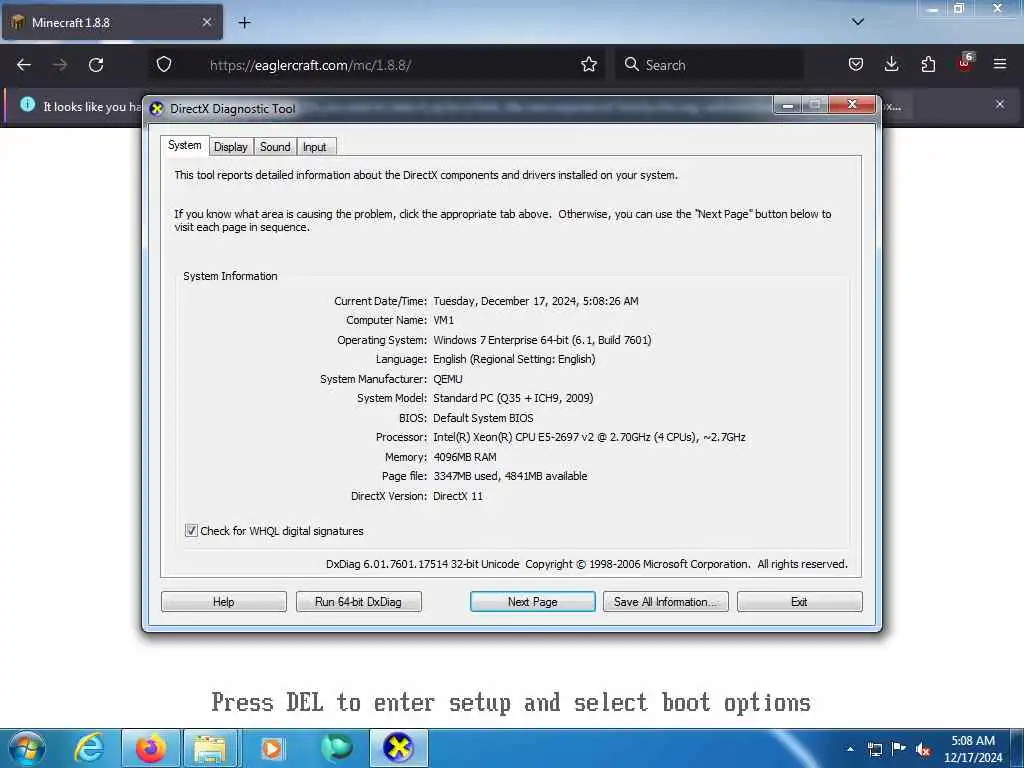The height and width of the screenshot is (768, 1024).
Task: Open the Sound tab
Action: (275, 147)
